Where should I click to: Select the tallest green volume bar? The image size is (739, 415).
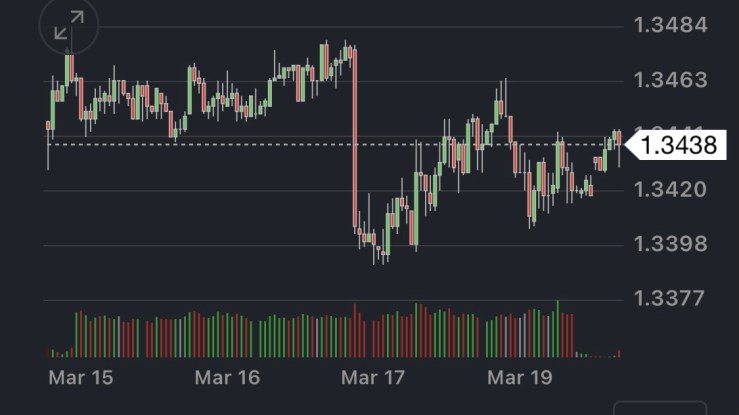pyautogui.click(x=558, y=328)
